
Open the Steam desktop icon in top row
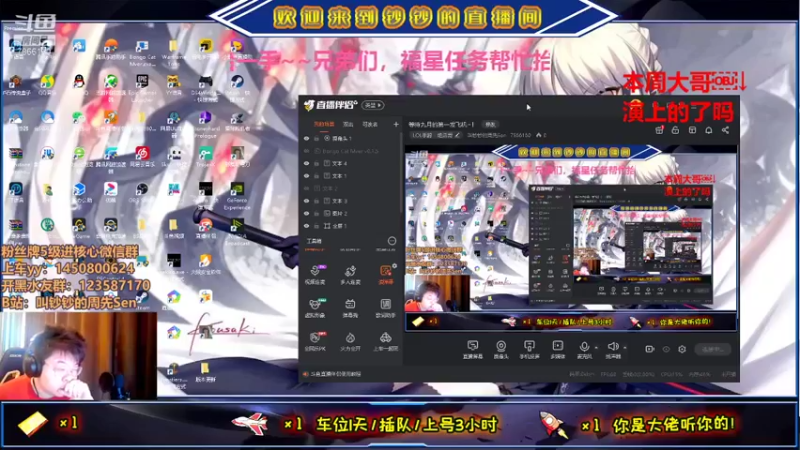click(x=237, y=85)
